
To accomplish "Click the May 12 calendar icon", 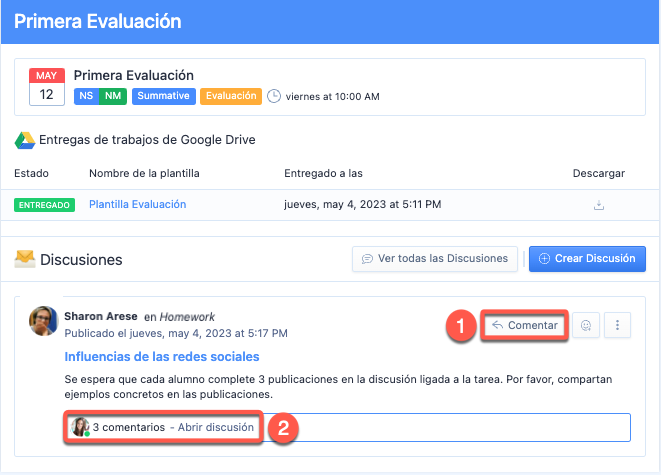I will pos(47,88).
